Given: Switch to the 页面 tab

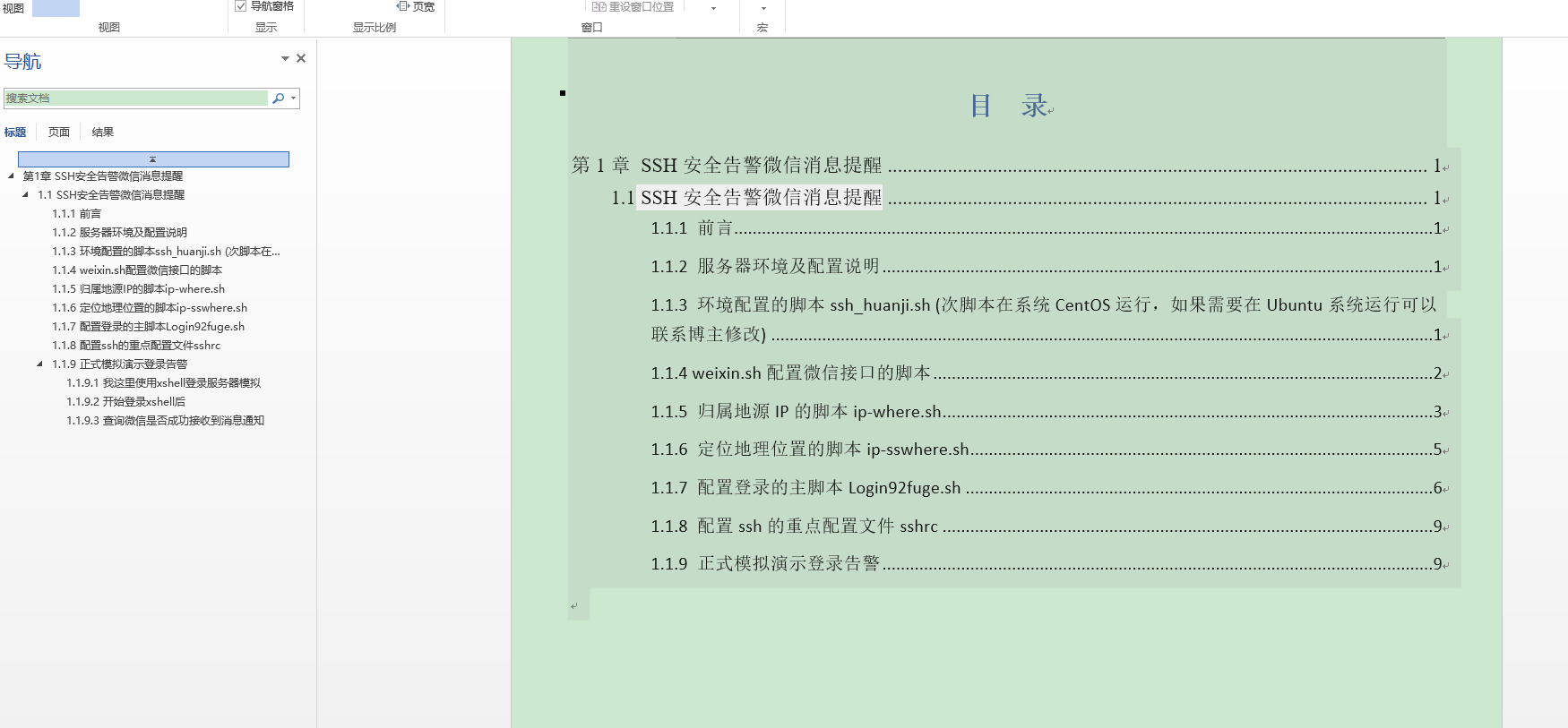Looking at the screenshot, I should 59,133.
